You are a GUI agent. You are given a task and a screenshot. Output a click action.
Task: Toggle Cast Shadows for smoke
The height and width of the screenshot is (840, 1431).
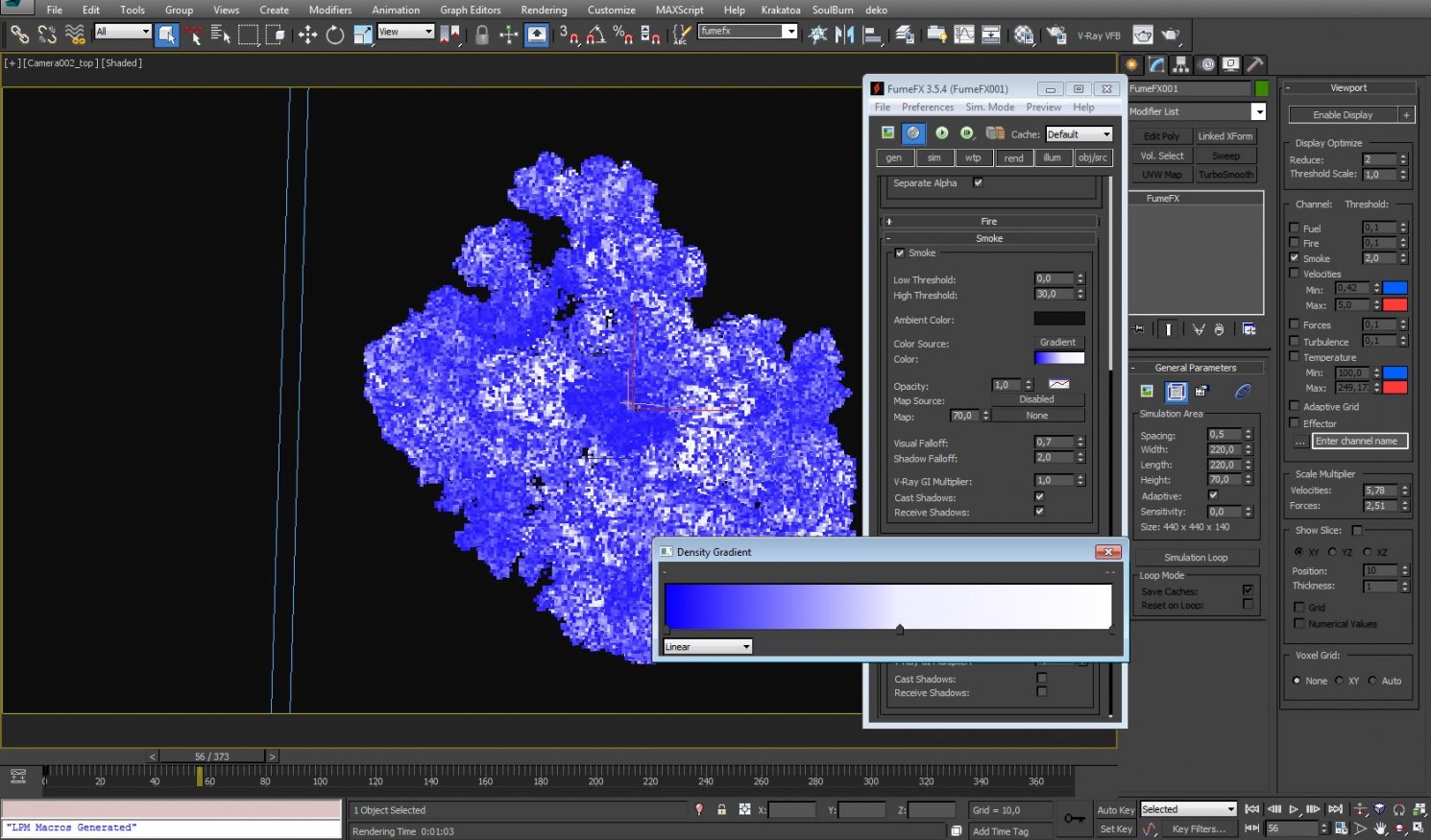point(1039,497)
